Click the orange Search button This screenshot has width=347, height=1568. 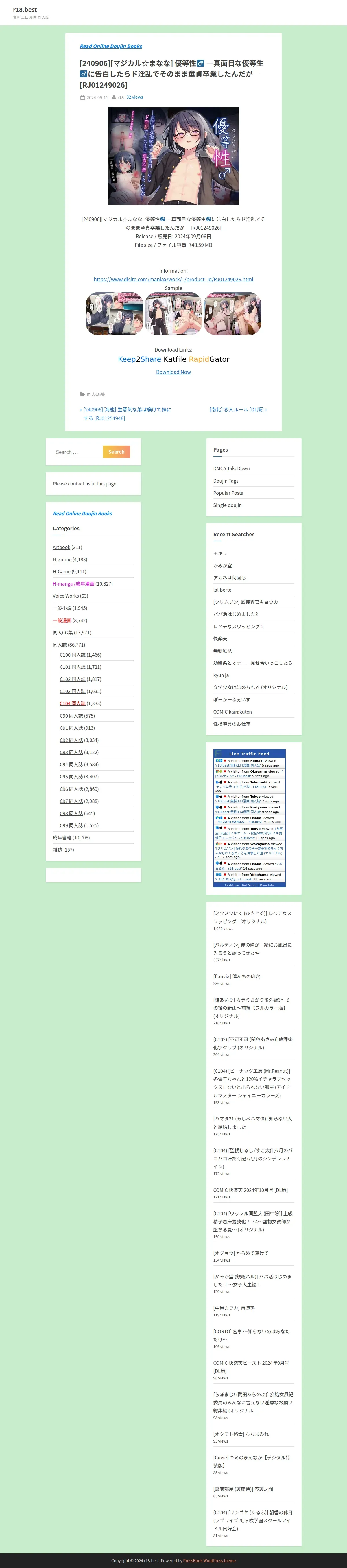tap(116, 452)
